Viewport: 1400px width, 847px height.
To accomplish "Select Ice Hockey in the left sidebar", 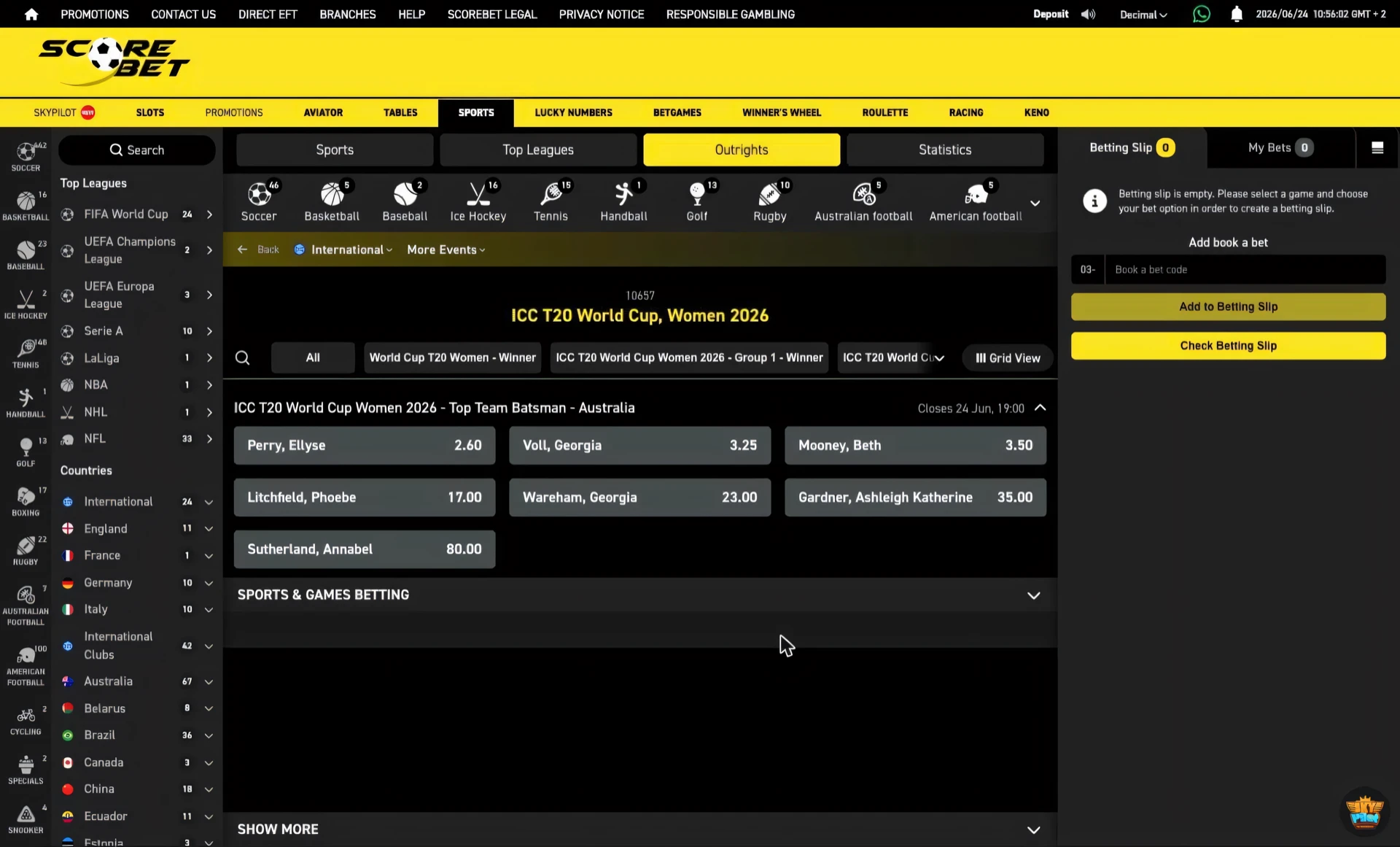I will pyautogui.click(x=26, y=304).
